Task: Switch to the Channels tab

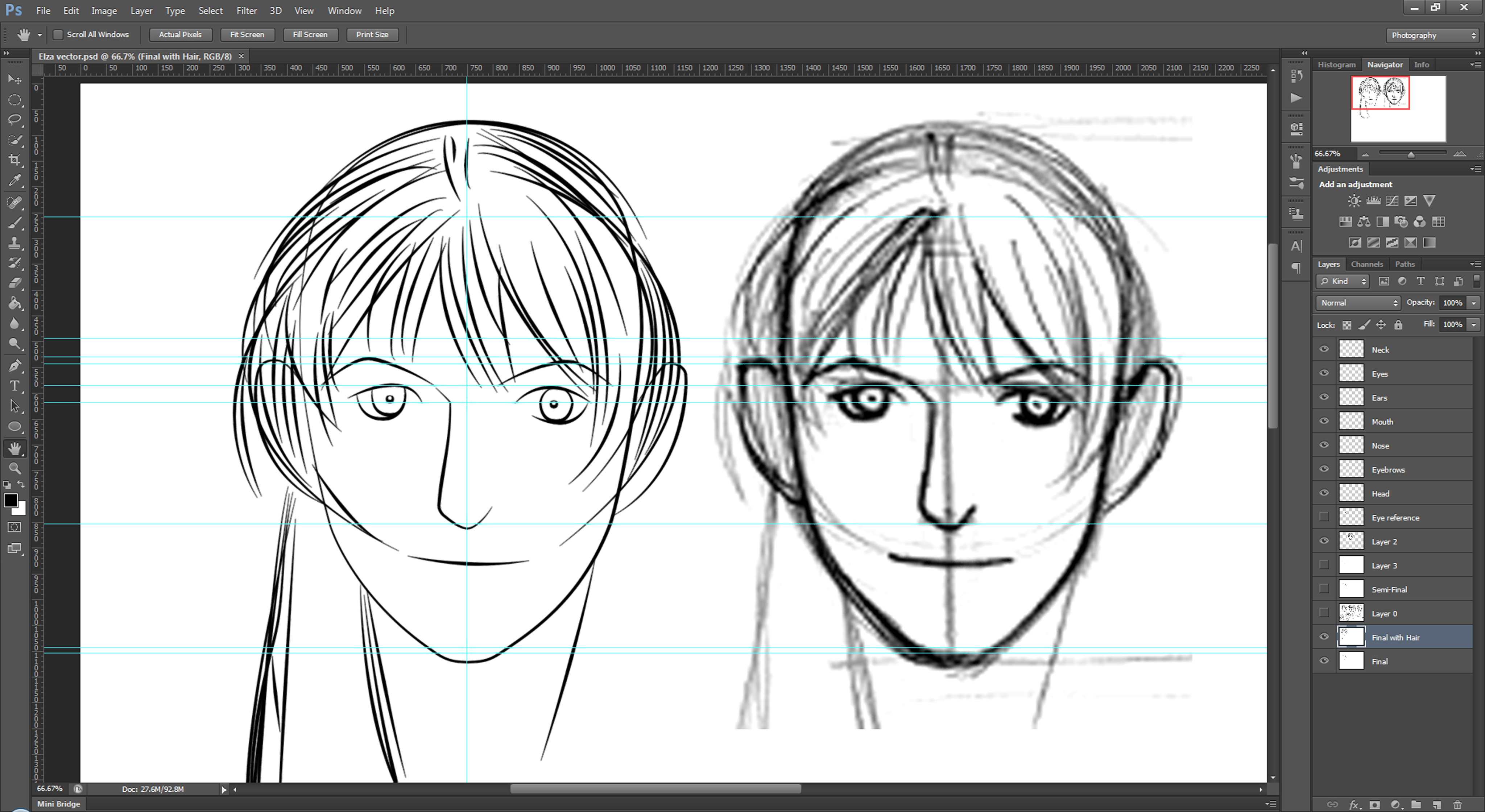Action: tap(1366, 264)
